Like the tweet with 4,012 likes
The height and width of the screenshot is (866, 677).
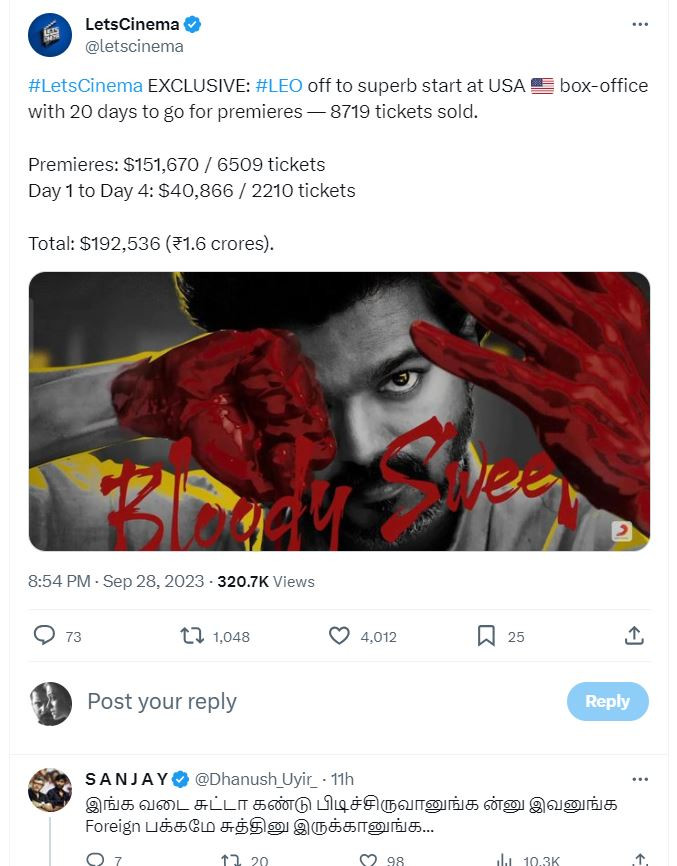click(340, 635)
